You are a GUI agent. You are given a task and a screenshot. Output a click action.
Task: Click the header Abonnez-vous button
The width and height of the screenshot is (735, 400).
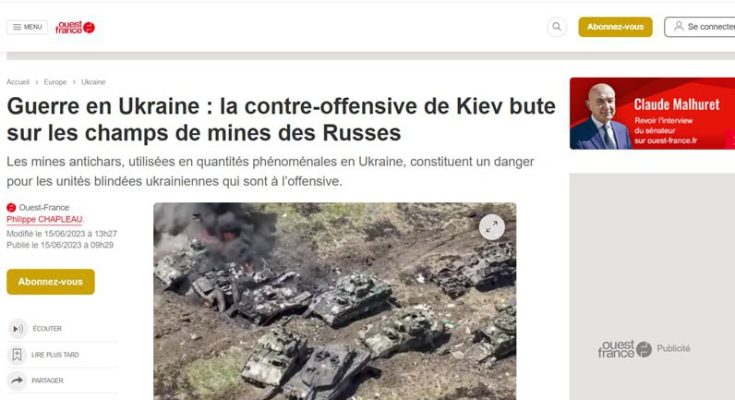[615, 27]
